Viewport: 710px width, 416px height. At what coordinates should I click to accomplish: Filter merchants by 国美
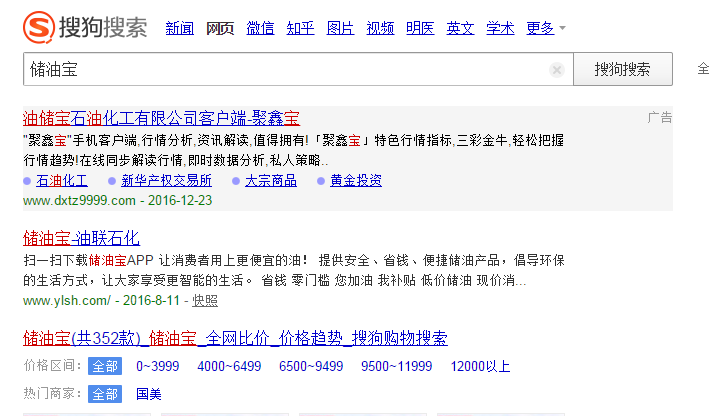pyautogui.click(x=149, y=394)
